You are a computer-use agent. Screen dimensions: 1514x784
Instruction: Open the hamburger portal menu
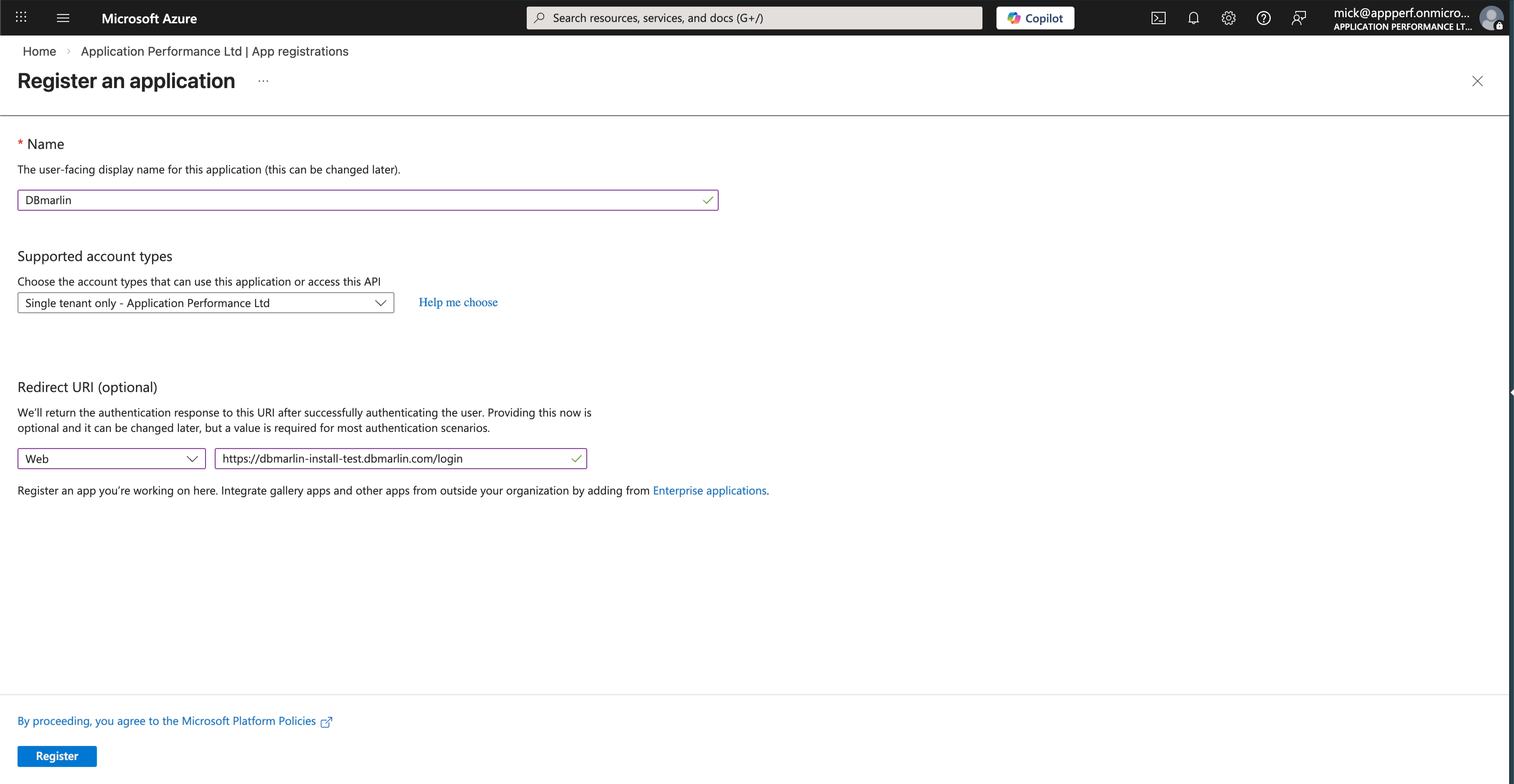63,18
